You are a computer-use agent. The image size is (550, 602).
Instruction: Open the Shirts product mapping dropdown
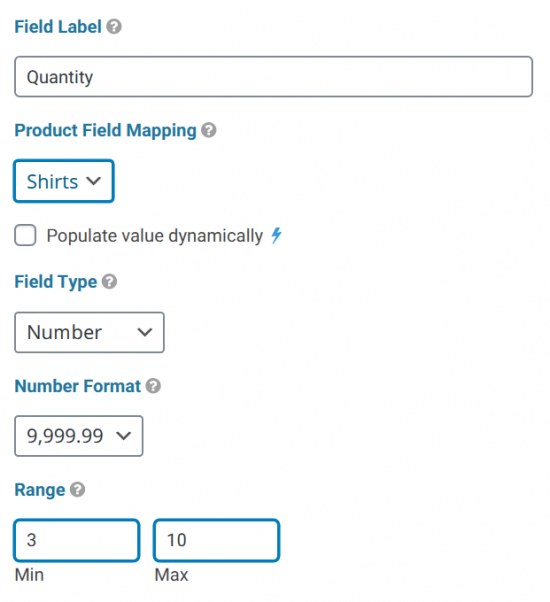point(64,181)
